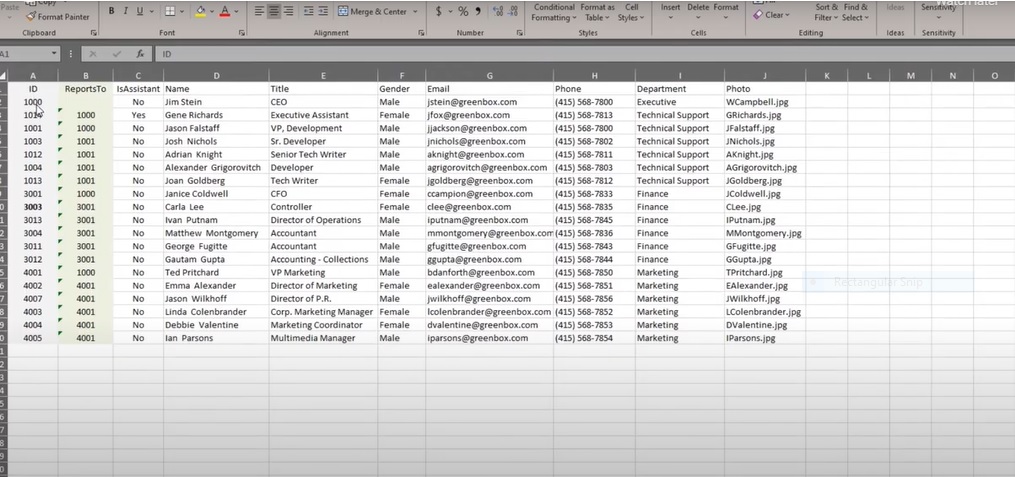Image resolution: width=1015 pixels, height=477 pixels.
Task: Click Select All corner triangle
Action: click(3, 76)
